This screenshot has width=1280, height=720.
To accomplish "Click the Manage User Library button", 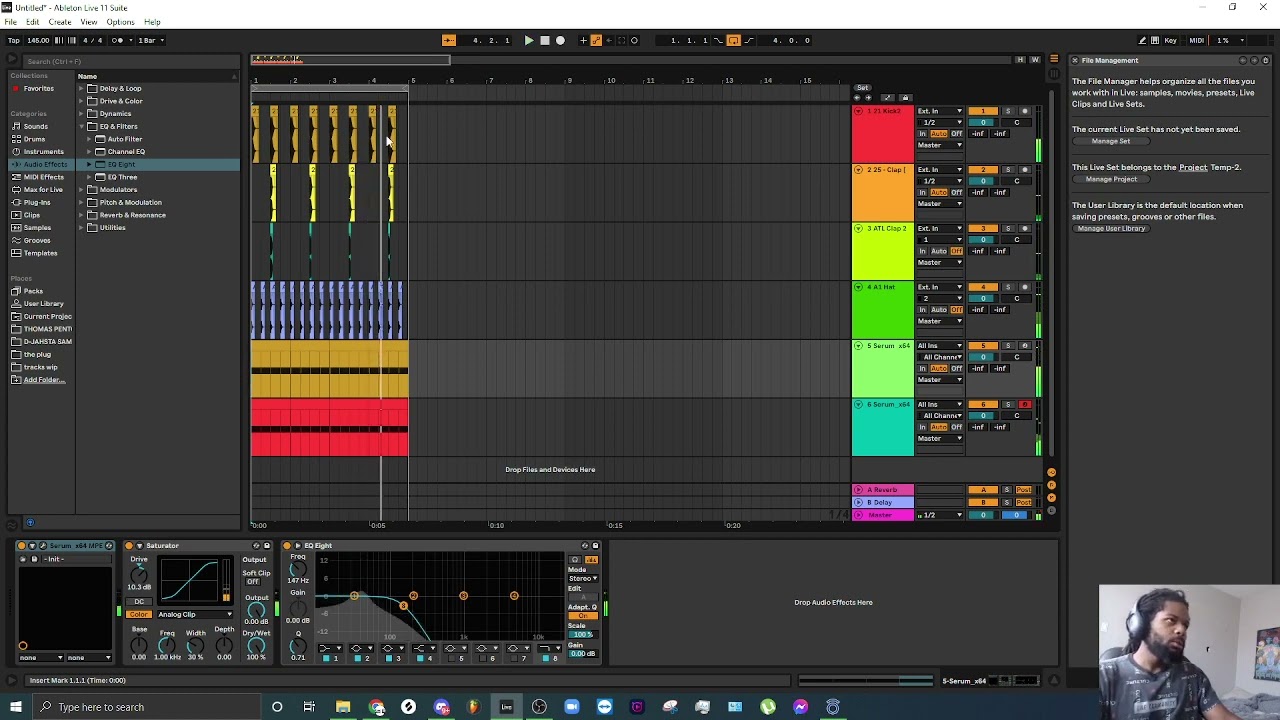I will click(1111, 228).
